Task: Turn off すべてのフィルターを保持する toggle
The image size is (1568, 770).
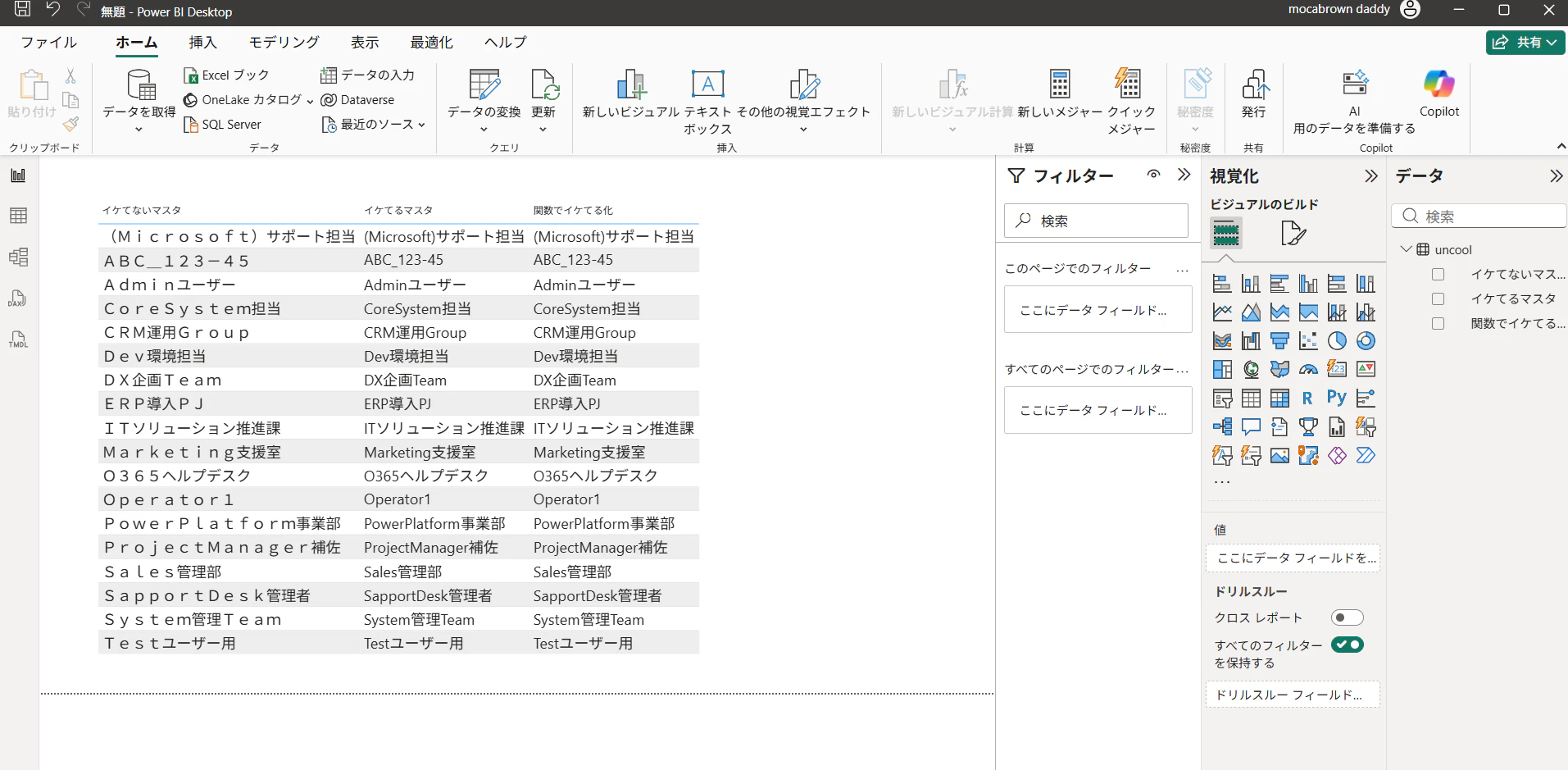Action: point(1348,645)
